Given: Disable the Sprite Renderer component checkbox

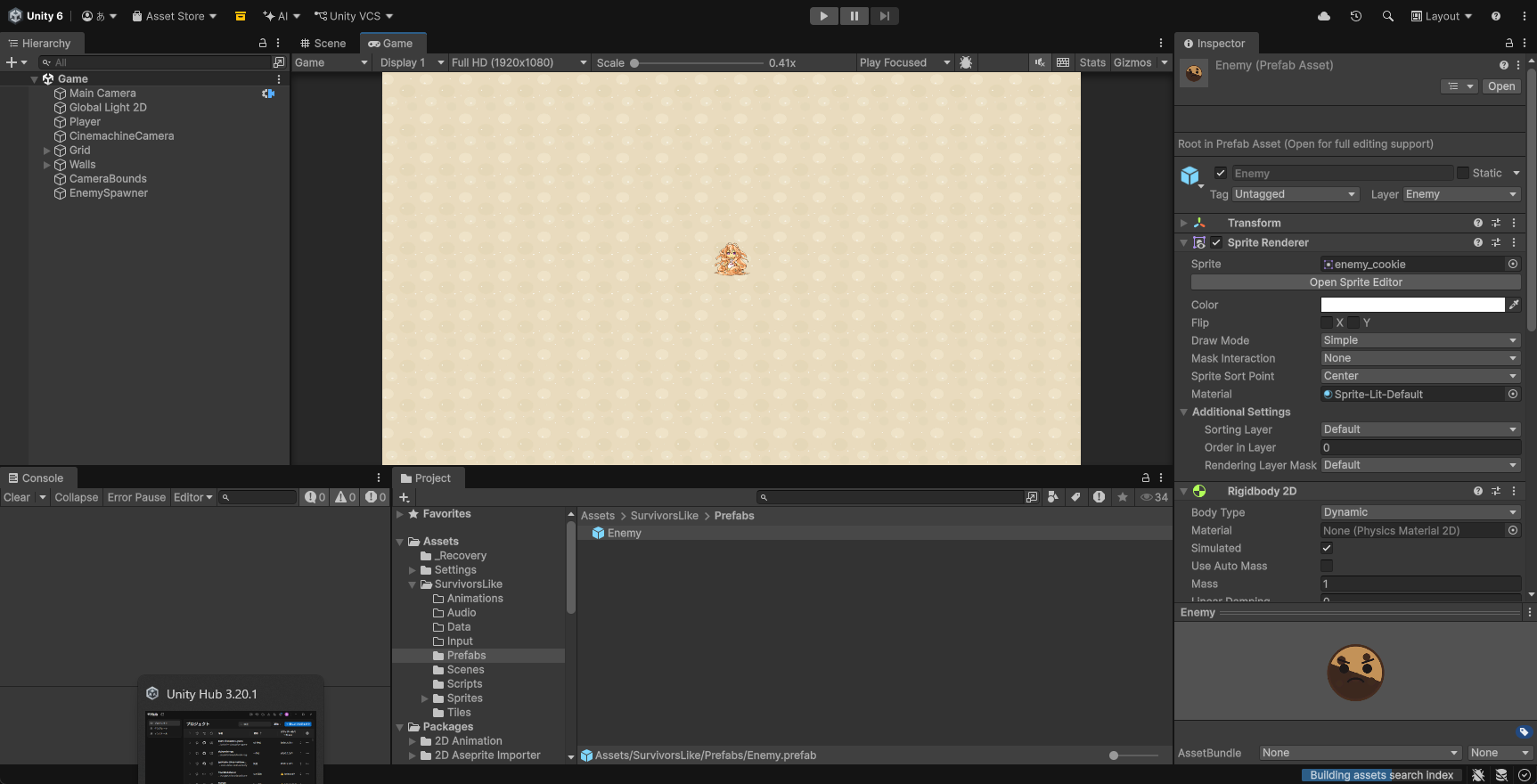Looking at the screenshot, I should tap(1216, 242).
